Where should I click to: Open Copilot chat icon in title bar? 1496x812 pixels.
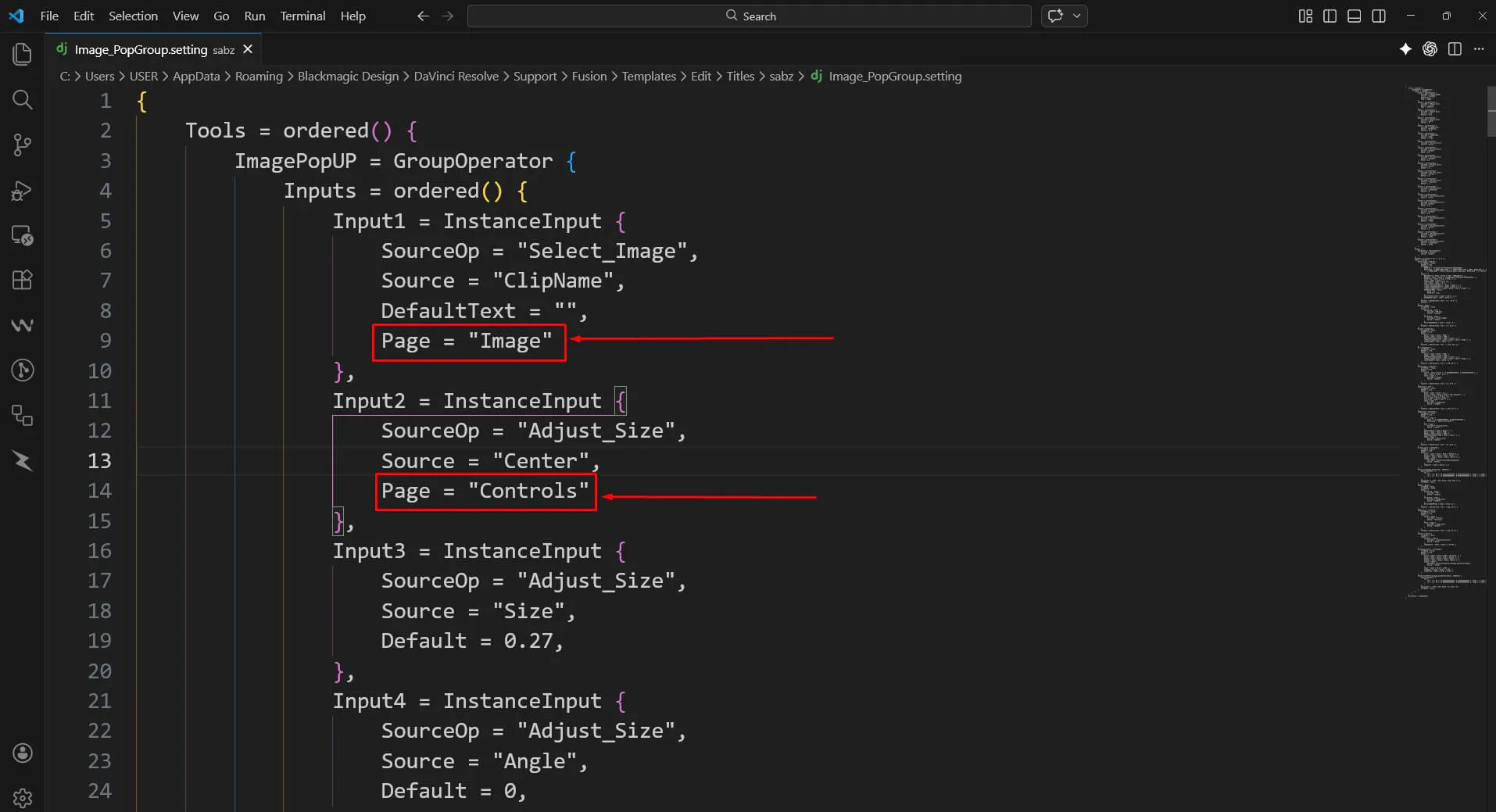(1055, 16)
